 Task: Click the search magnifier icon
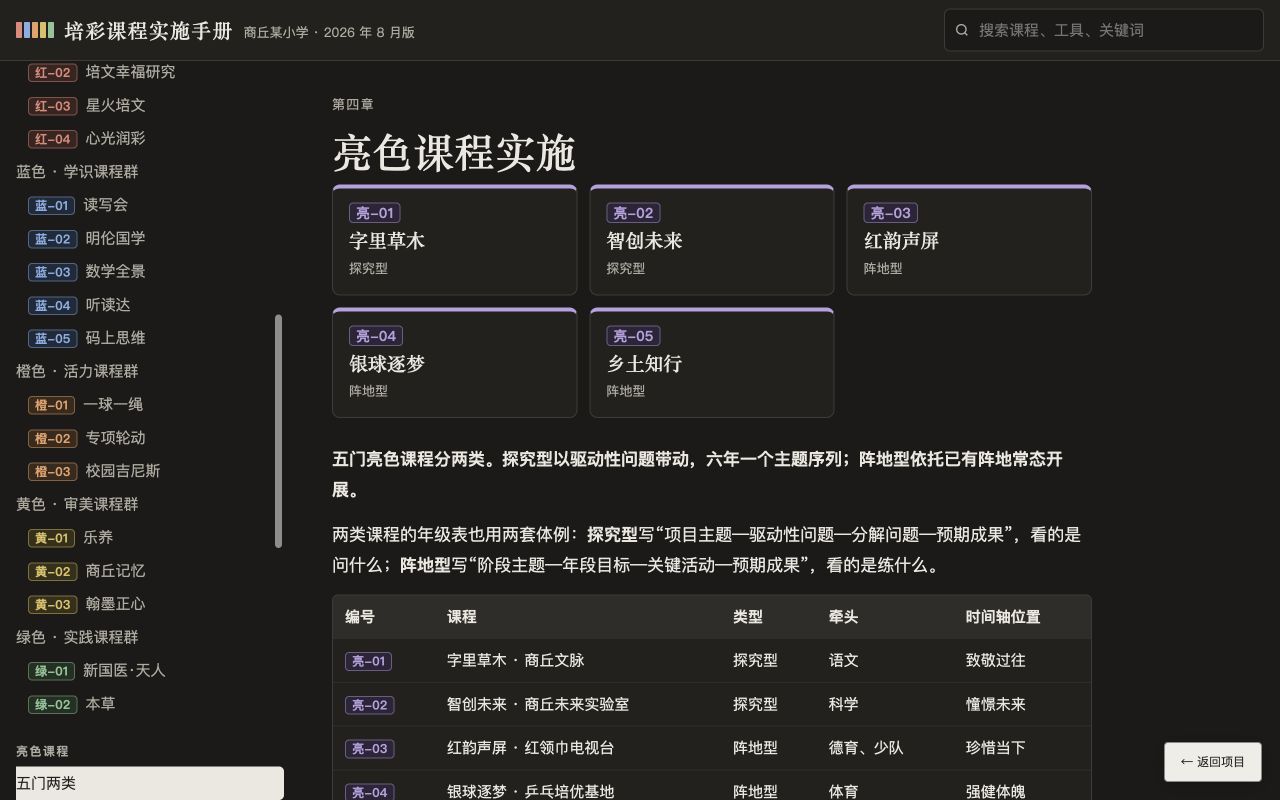pyautogui.click(x=962, y=30)
